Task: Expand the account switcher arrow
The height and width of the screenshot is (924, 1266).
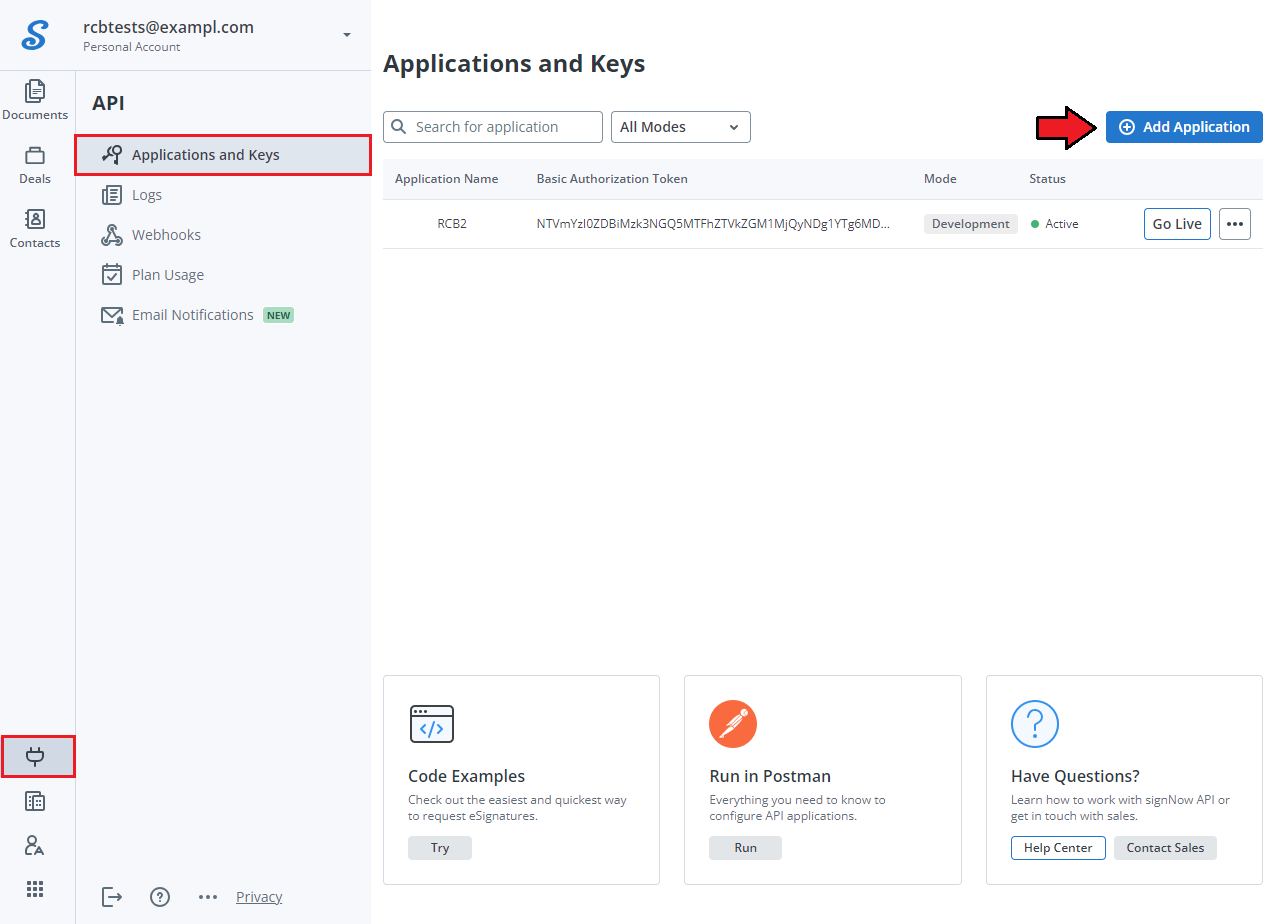Action: 347,35
